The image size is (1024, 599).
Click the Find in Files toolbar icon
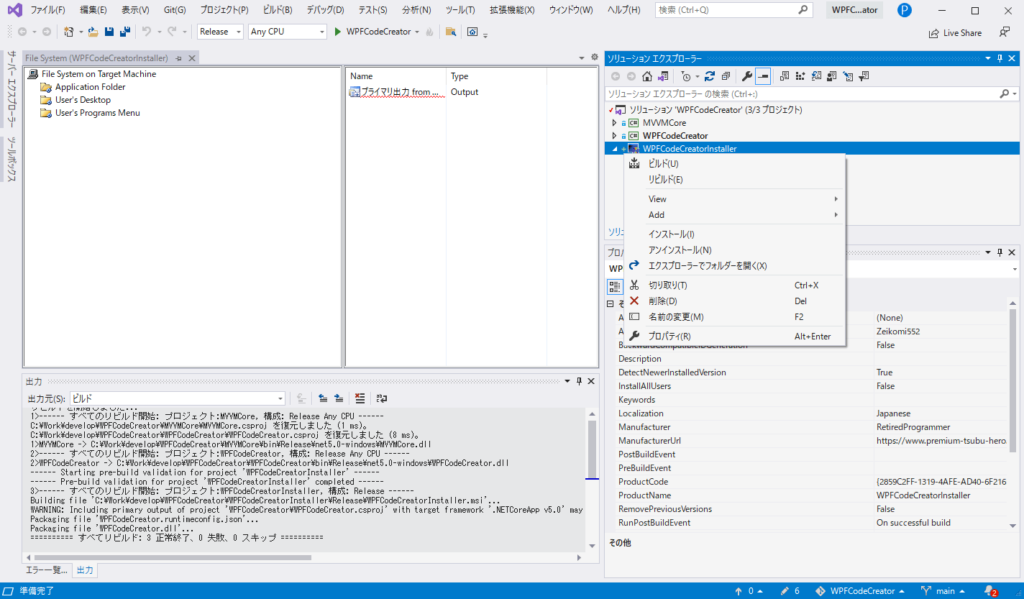tap(451, 31)
